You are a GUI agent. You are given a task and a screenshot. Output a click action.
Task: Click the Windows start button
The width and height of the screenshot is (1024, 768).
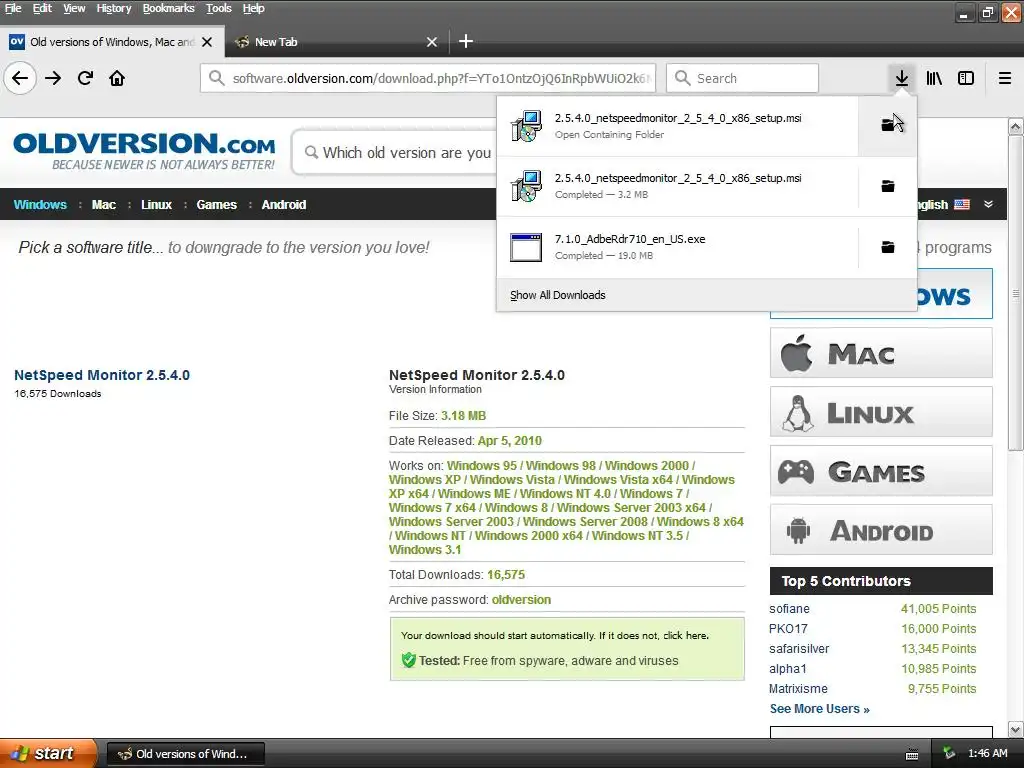47,754
